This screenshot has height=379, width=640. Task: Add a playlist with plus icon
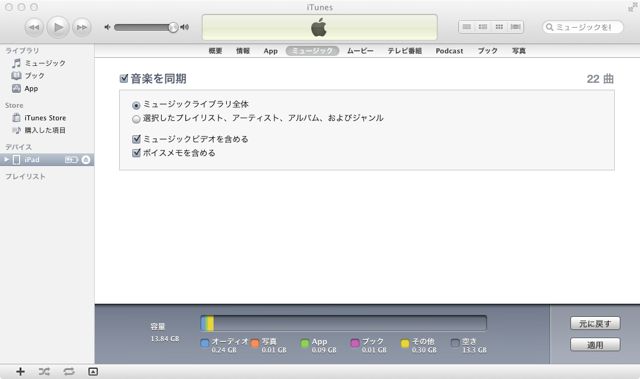[x=20, y=371]
